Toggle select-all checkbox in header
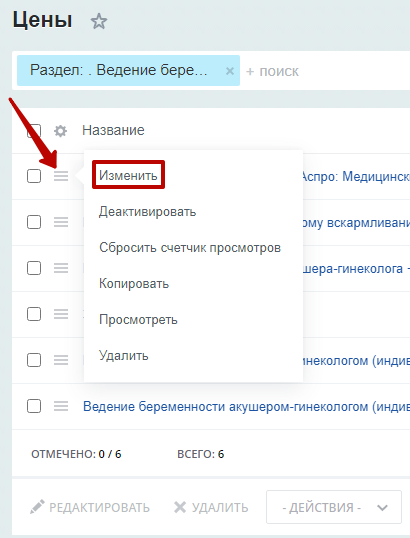 34,131
